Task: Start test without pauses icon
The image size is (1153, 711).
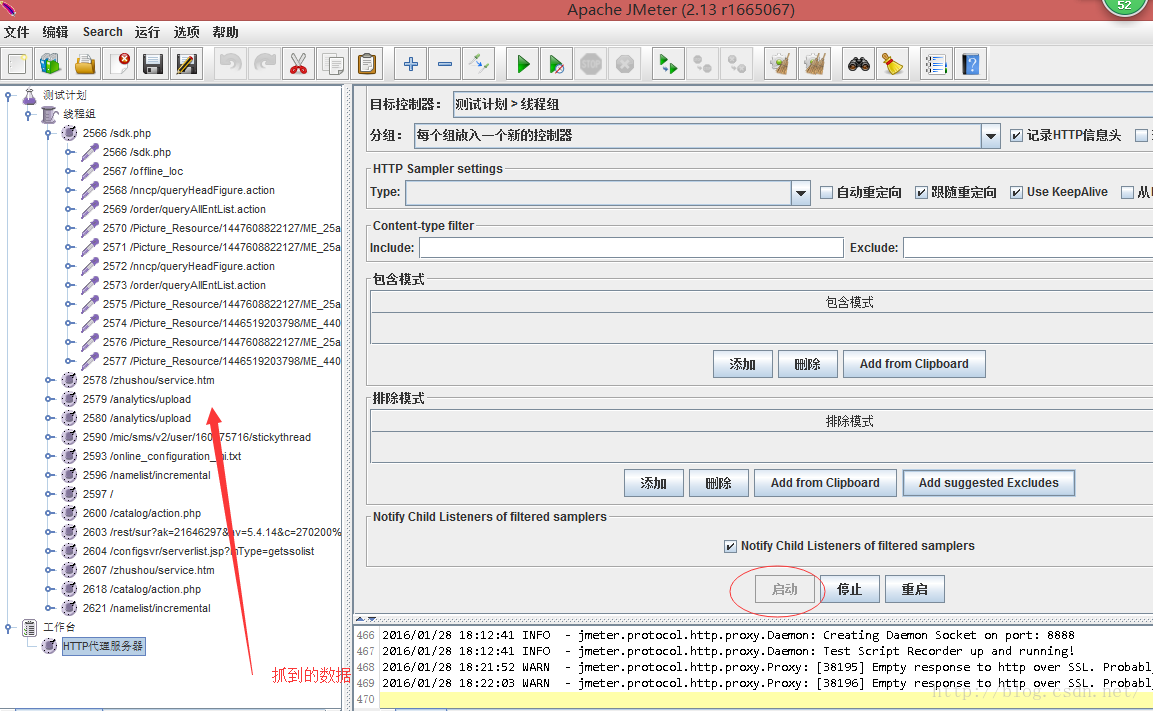Action: click(x=557, y=65)
